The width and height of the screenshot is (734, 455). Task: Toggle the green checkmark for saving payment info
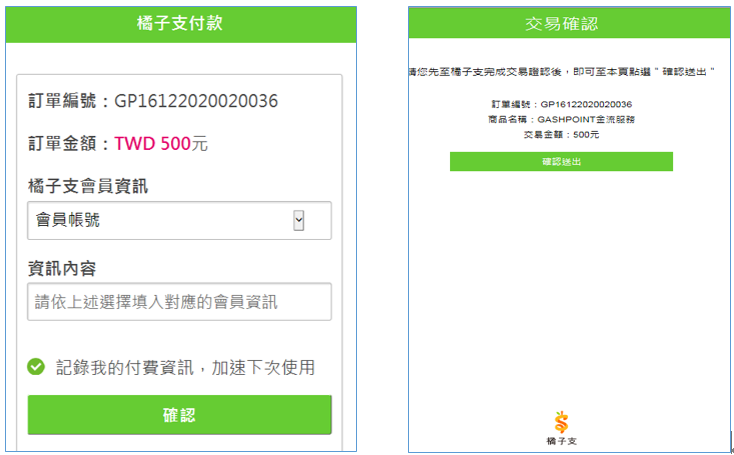pos(36,367)
